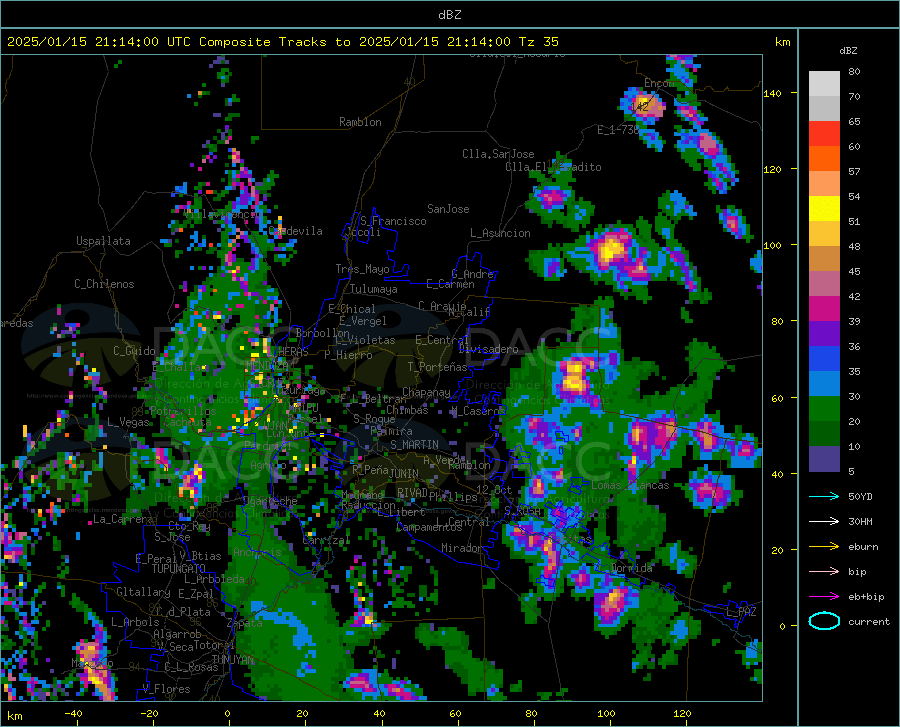Click the red 65 dBZ color swatch
The image size is (900, 727).
point(824,134)
